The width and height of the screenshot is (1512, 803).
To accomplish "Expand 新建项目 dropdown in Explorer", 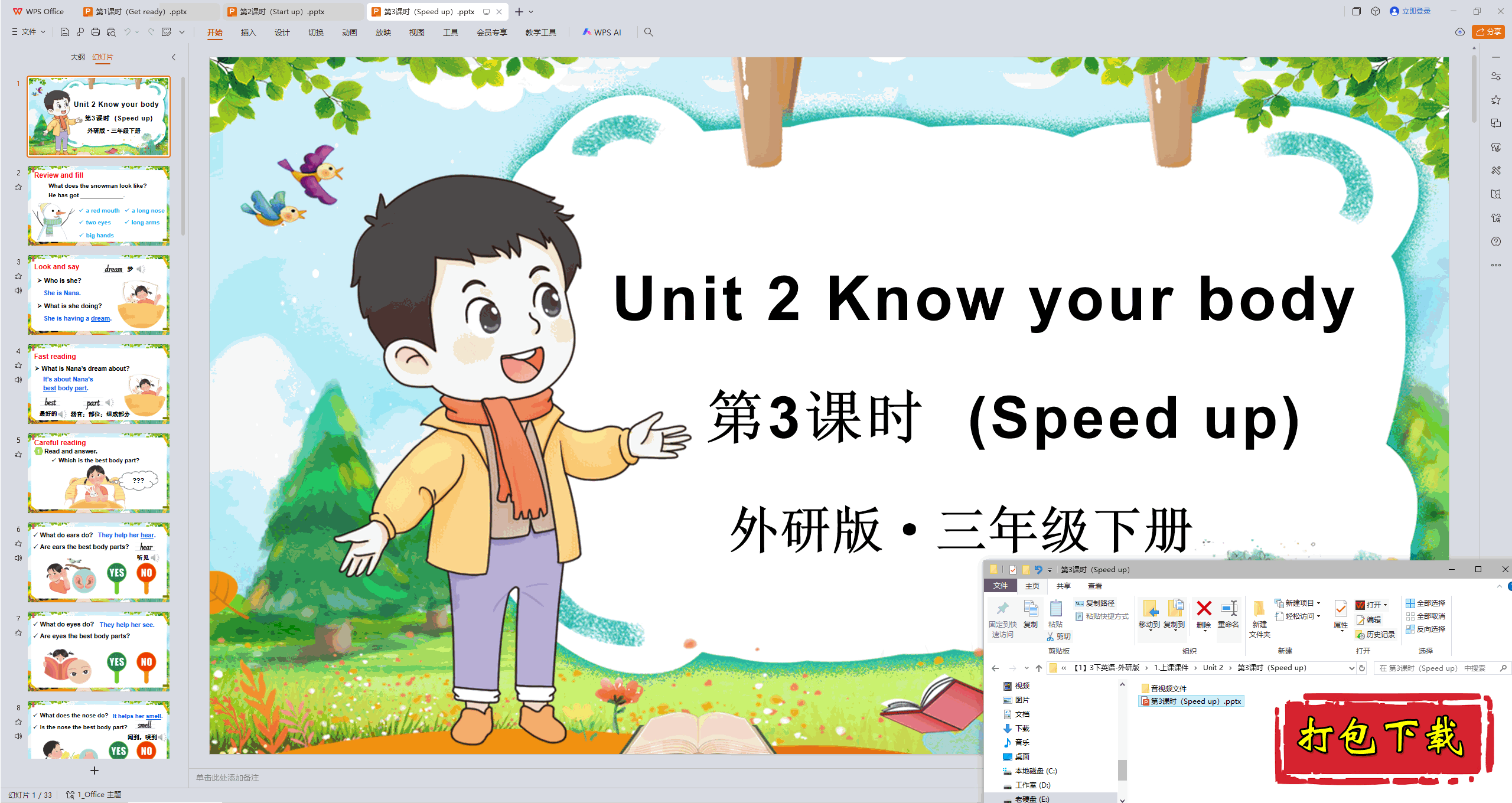I will (x=1318, y=603).
